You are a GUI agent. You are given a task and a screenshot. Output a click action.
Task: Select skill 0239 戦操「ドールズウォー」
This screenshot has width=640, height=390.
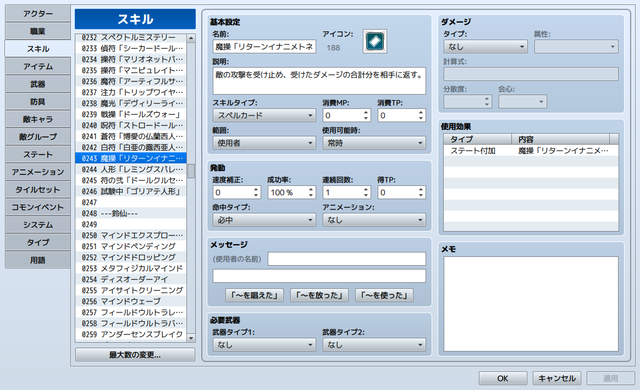(131, 114)
